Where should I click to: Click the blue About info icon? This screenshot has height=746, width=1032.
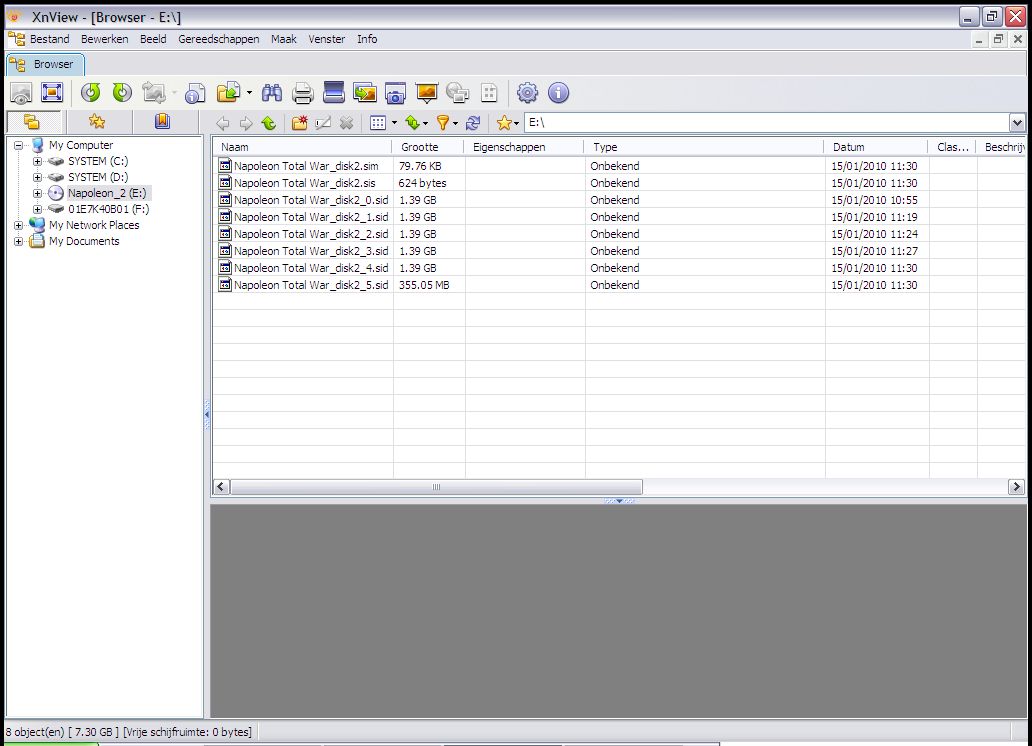coord(558,93)
